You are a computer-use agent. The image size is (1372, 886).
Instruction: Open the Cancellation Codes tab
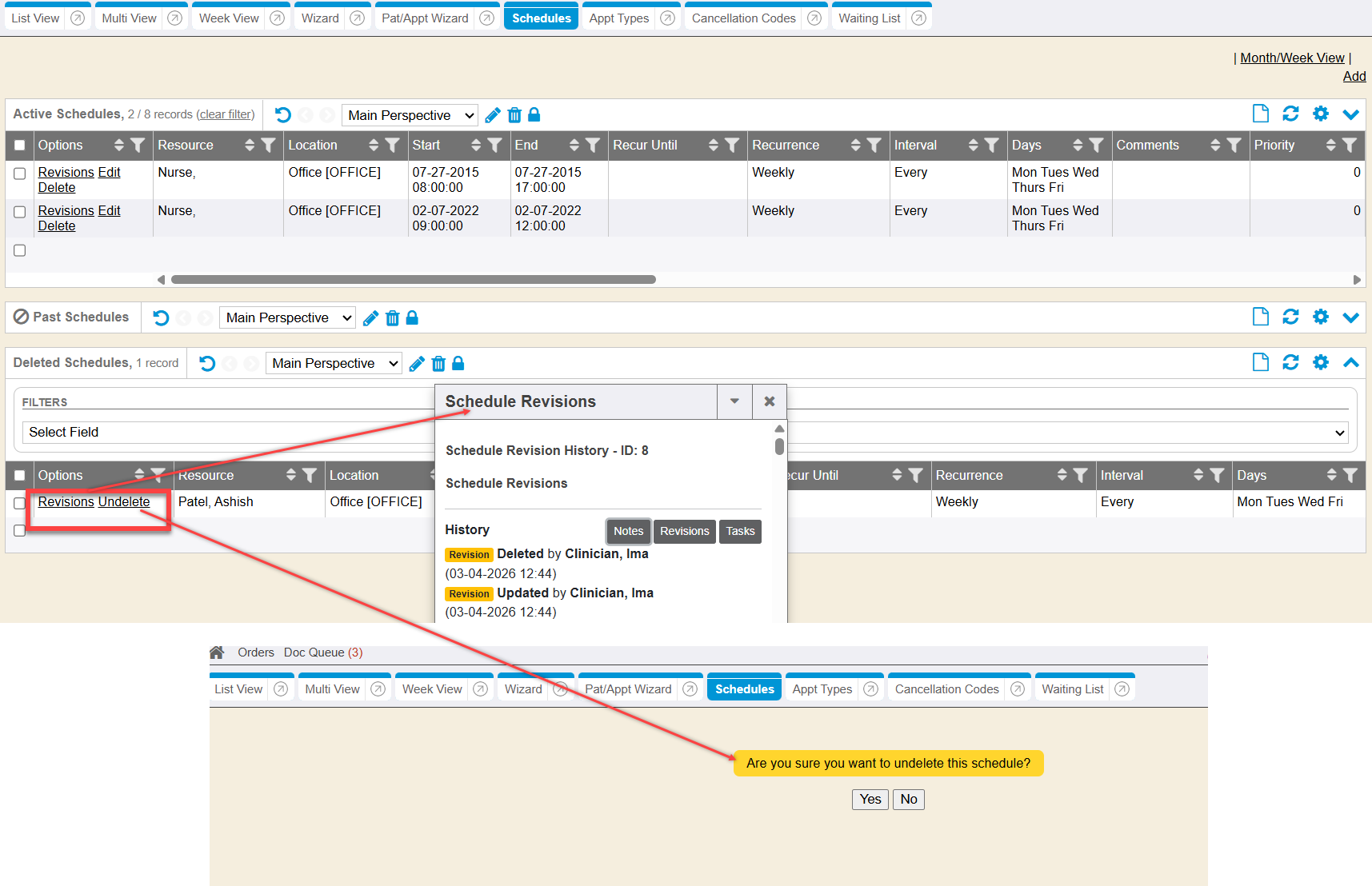[x=743, y=18]
